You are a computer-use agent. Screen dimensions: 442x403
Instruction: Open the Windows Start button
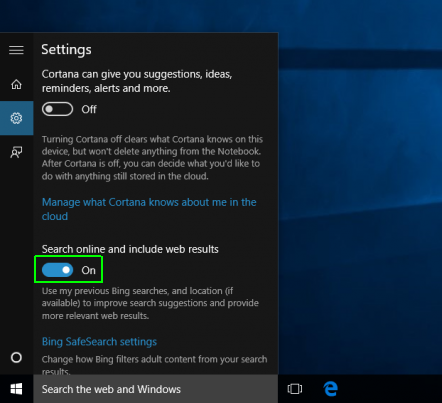click(16, 389)
